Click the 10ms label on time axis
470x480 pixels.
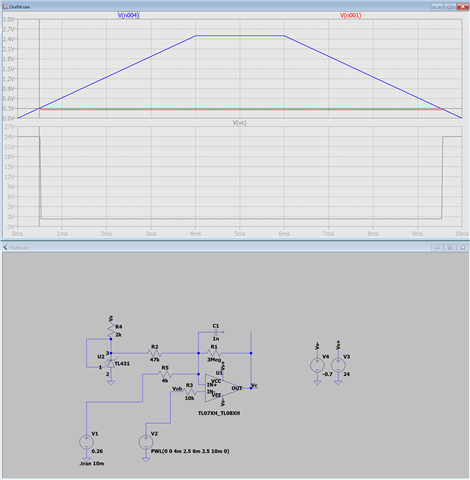[x=462, y=234]
